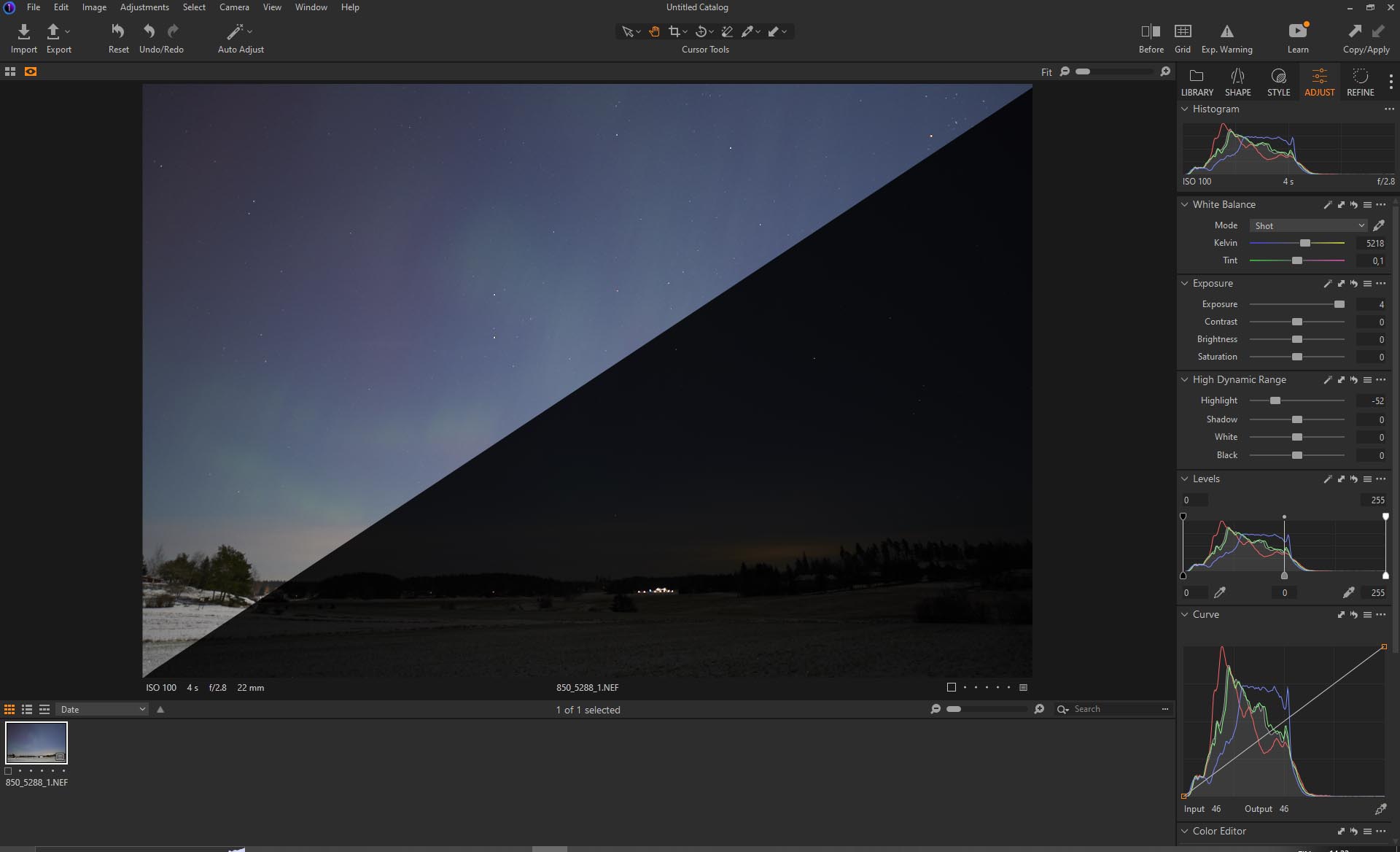
Task: Toggle Before comparison view
Action: (x=1150, y=31)
